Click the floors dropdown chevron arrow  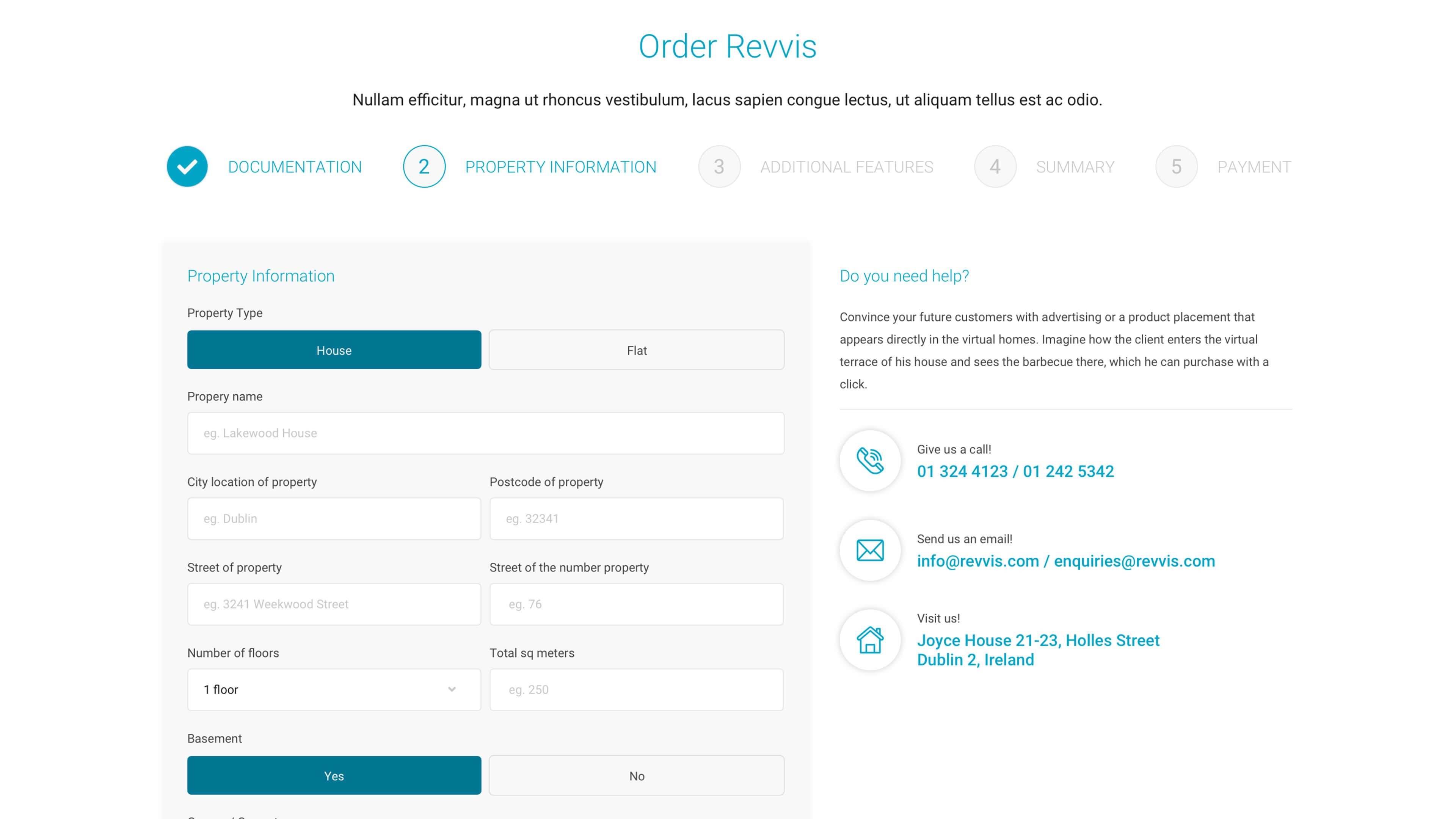tap(452, 689)
